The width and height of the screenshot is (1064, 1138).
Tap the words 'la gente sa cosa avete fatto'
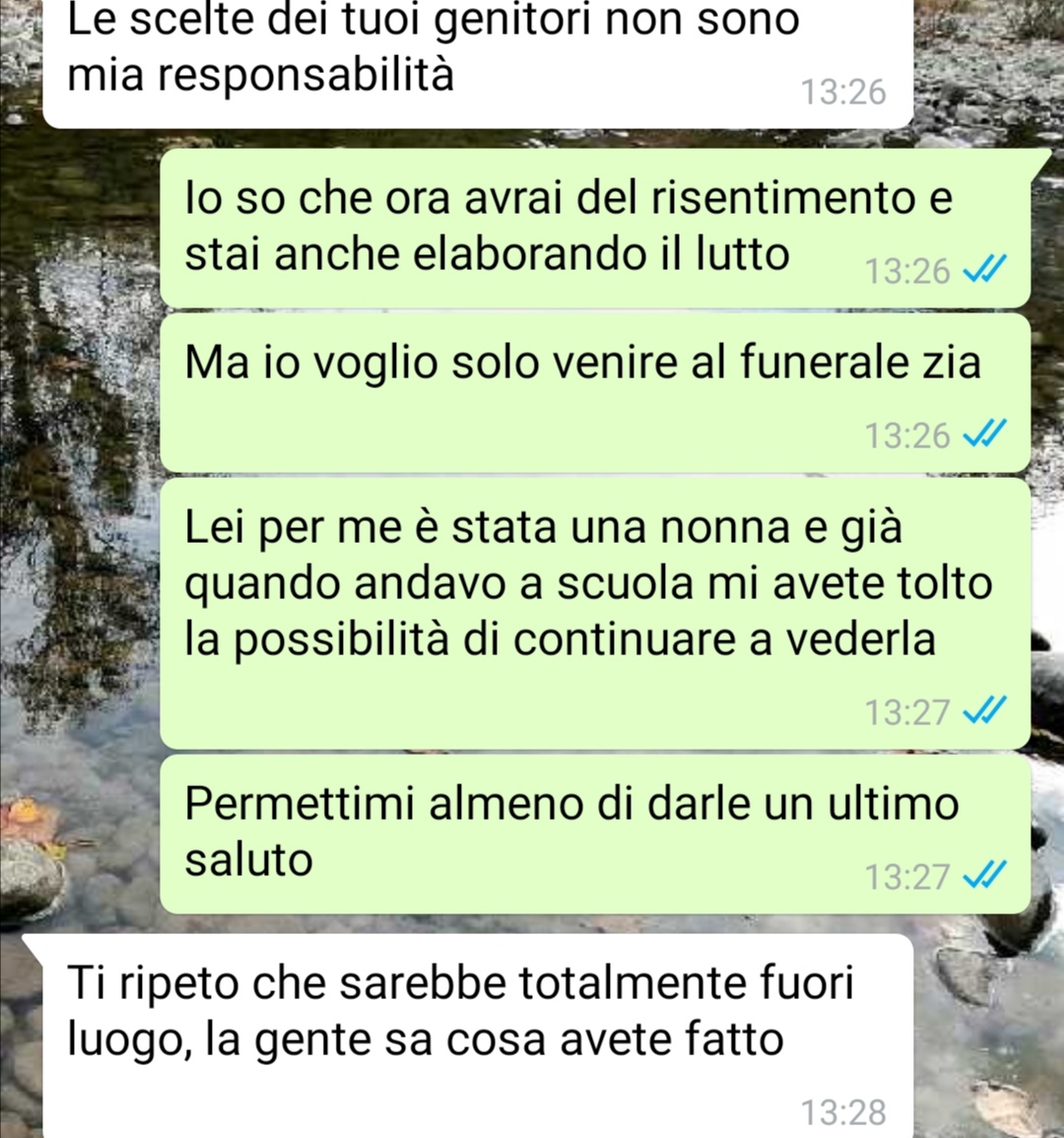(x=495, y=1039)
